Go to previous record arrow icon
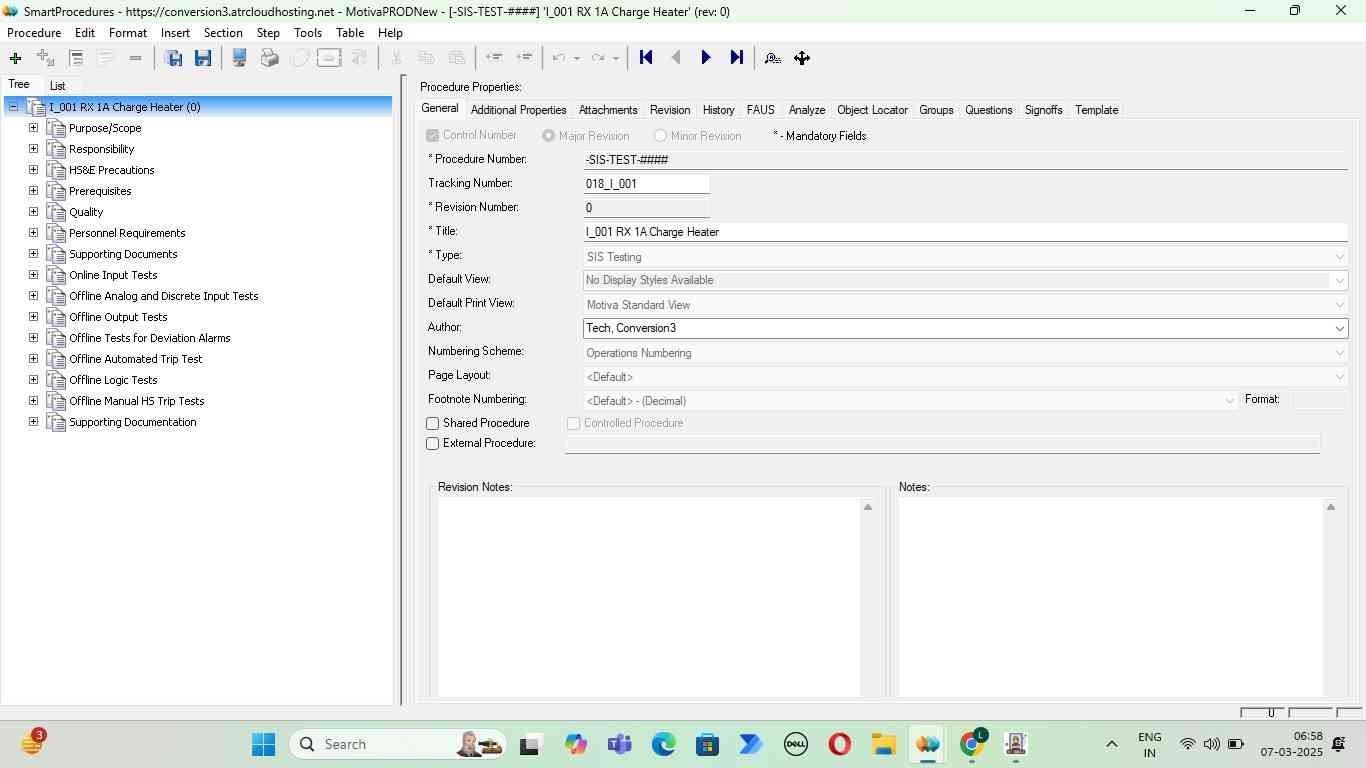The width and height of the screenshot is (1366, 768). [x=676, y=58]
